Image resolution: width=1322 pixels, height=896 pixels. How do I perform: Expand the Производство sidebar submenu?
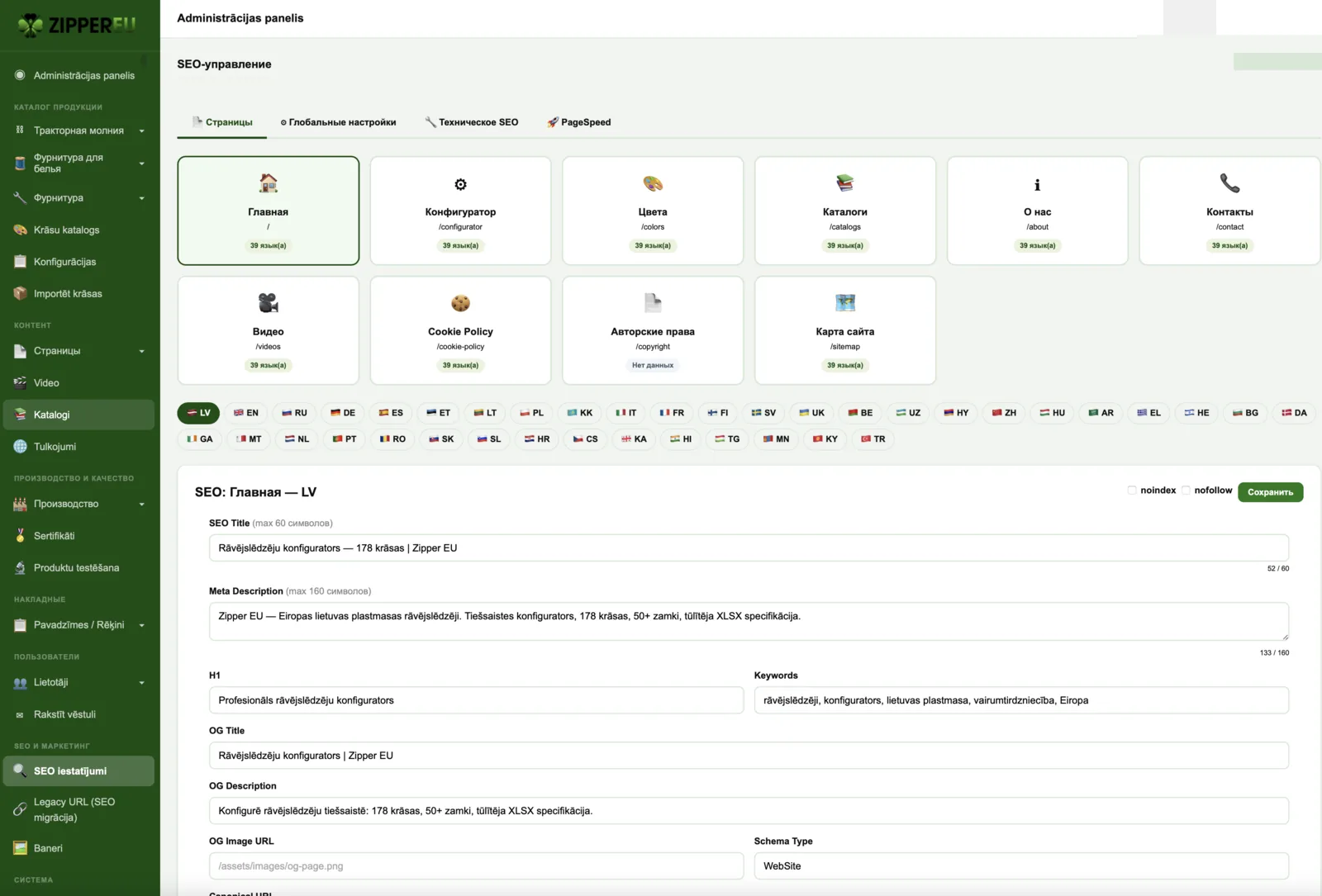click(x=78, y=504)
